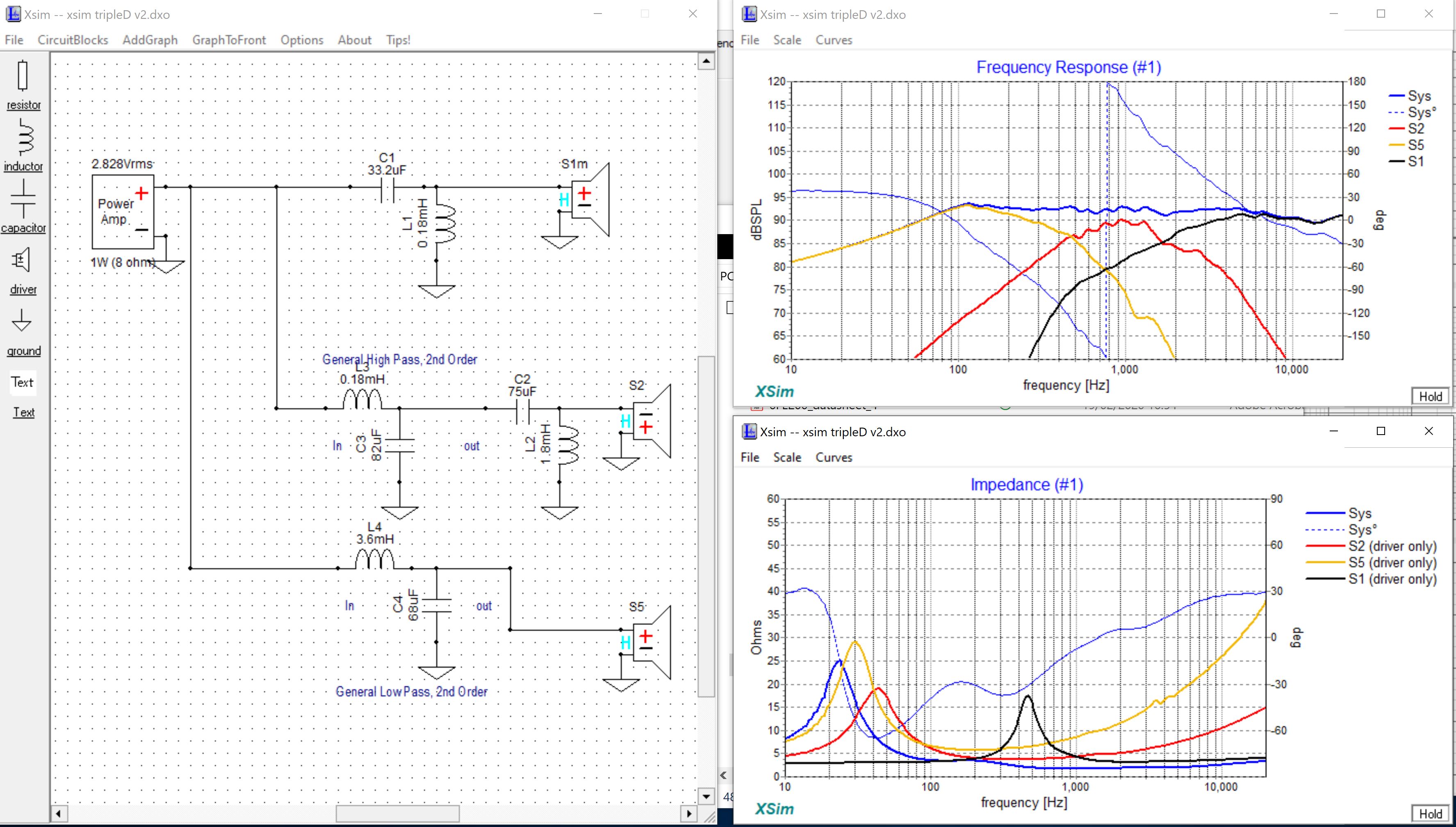This screenshot has width=1456, height=827.
Task: Click 'S1 (driver only)' legend in Impedance graph
Action: [1372, 579]
